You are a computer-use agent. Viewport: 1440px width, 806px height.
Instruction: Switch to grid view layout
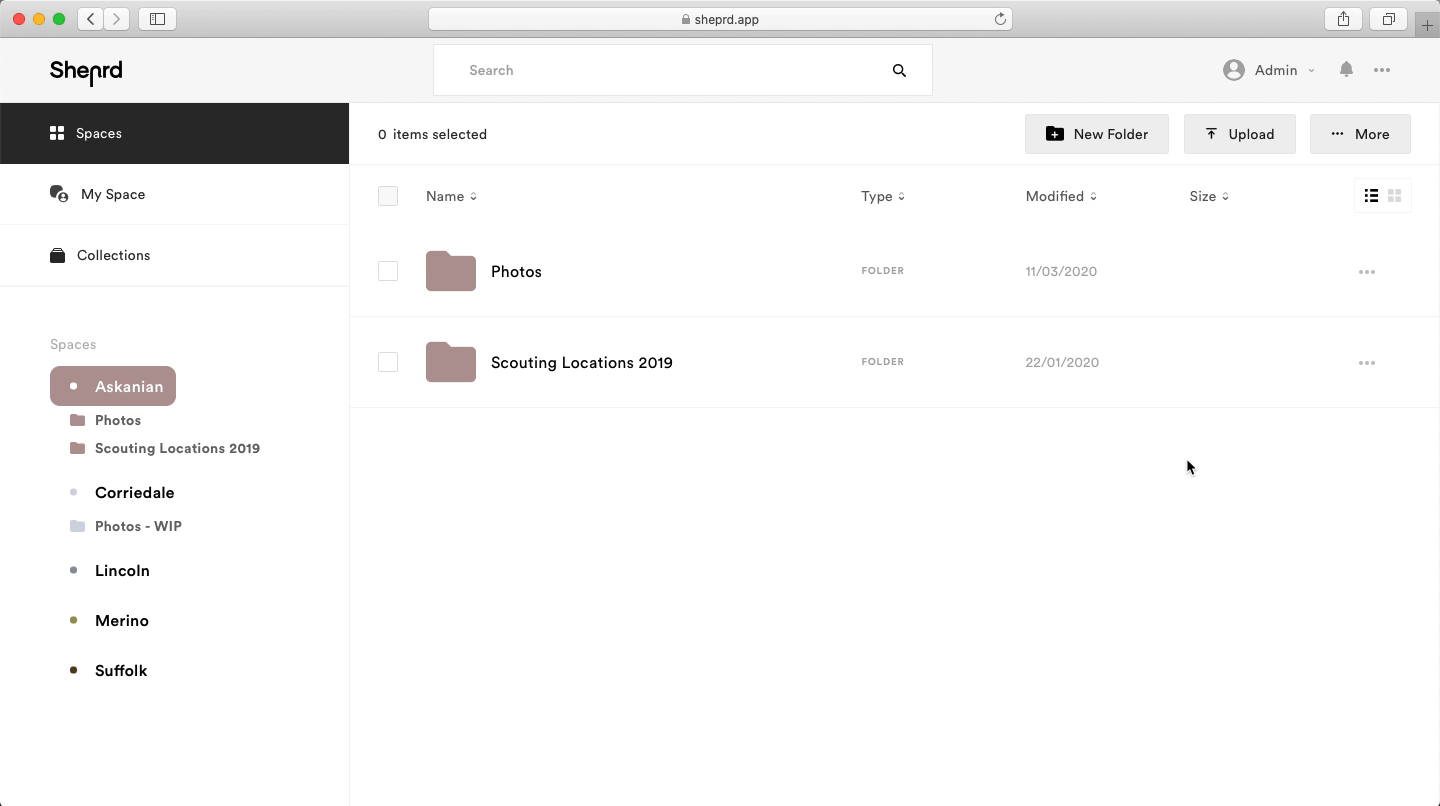pos(1395,196)
